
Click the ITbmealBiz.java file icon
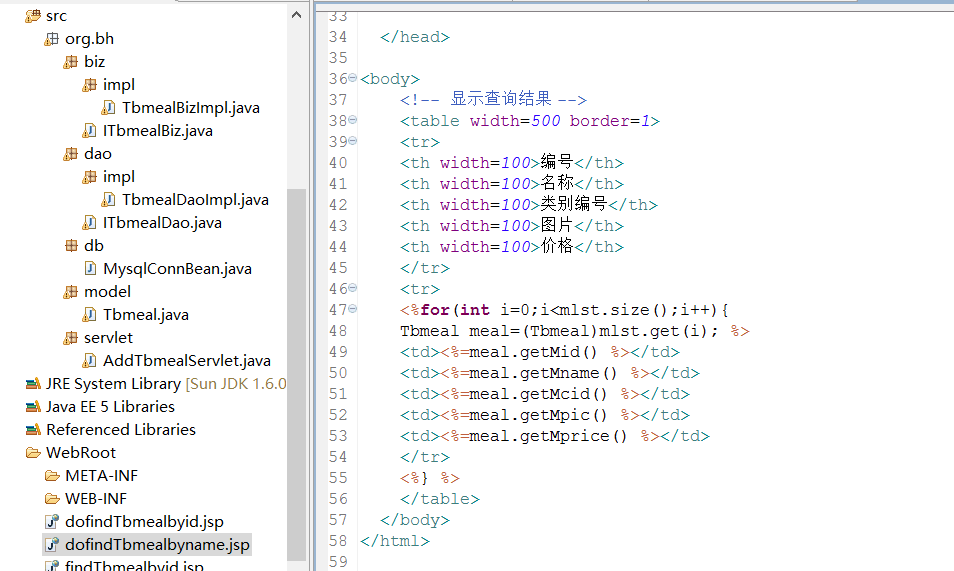(89, 131)
